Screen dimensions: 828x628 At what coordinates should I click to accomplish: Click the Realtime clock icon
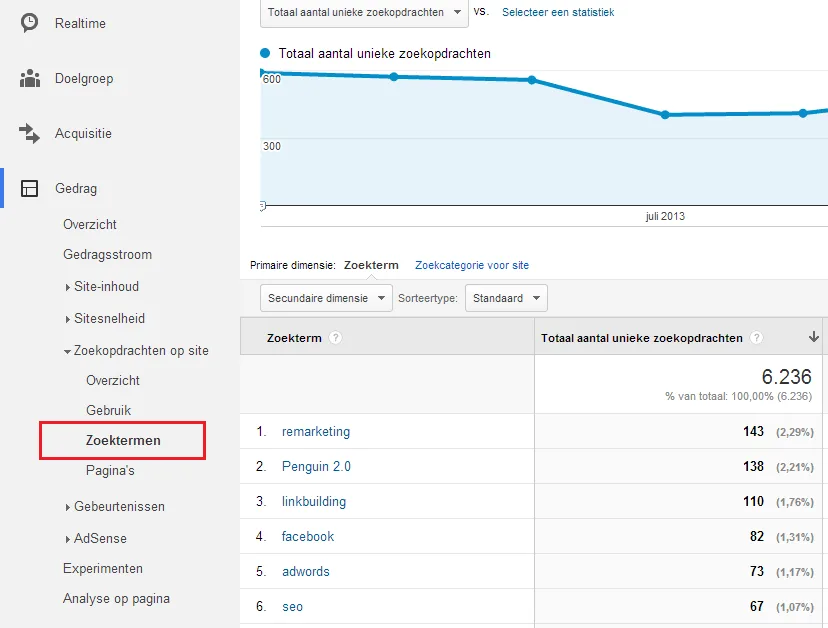(x=29, y=23)
